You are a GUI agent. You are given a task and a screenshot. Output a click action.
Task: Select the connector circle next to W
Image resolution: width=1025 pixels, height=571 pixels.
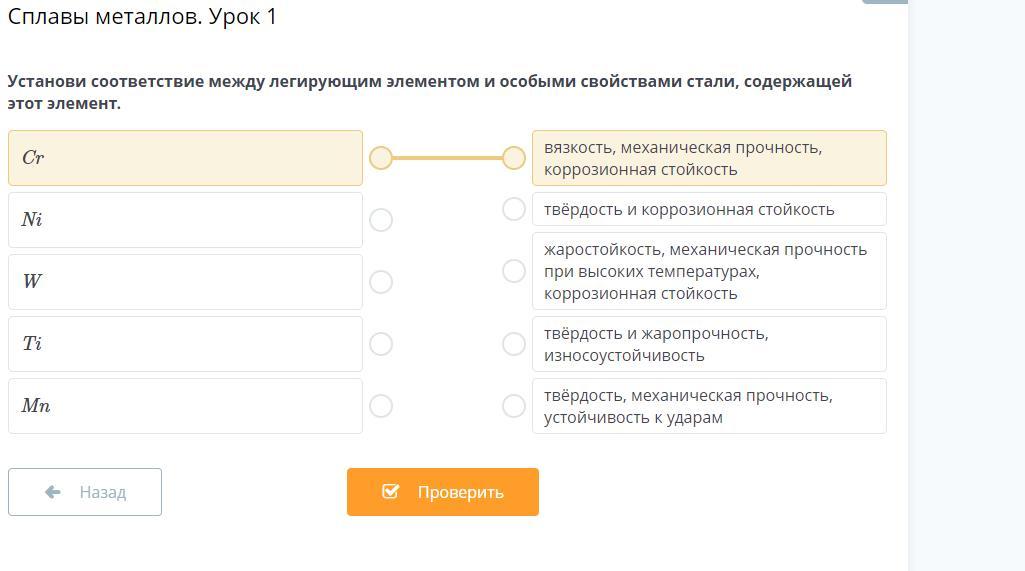coord(381,282)
